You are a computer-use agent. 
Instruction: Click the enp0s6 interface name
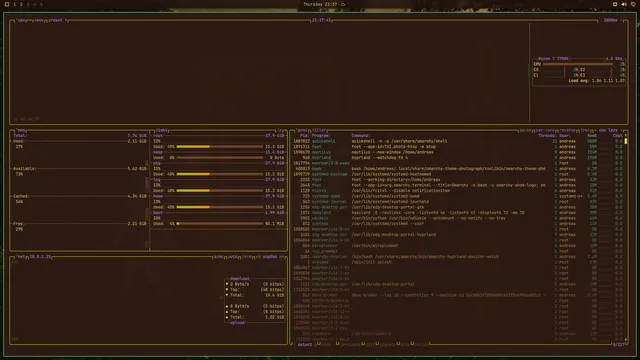(x=270, y=257)
